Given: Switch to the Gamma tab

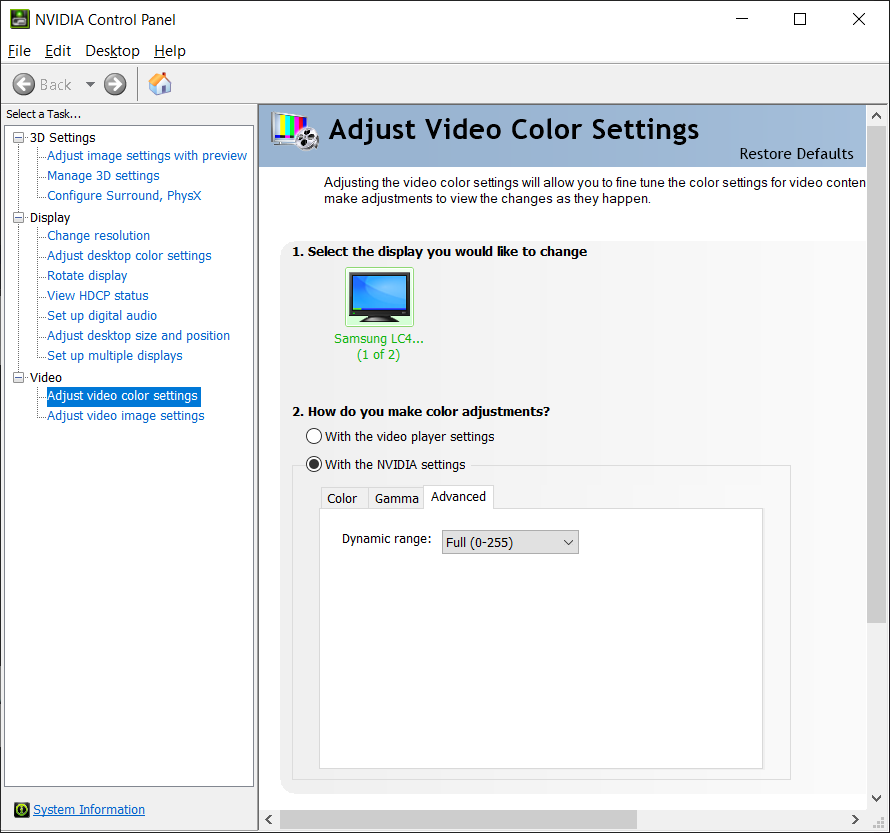Looking at the screenshot, I should pos(396,498).
